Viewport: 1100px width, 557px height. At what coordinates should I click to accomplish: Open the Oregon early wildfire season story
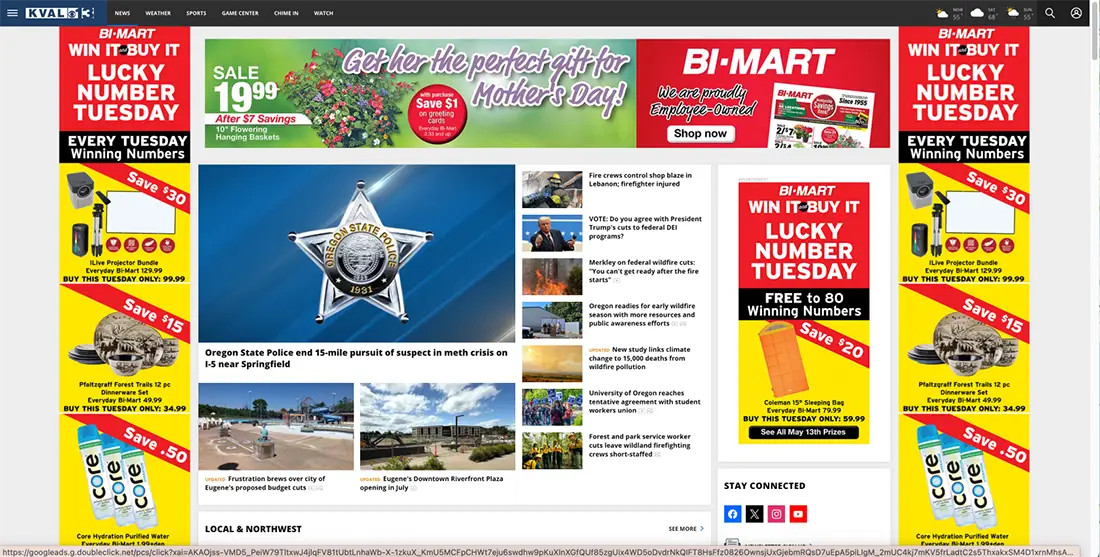tap(642, 315)
